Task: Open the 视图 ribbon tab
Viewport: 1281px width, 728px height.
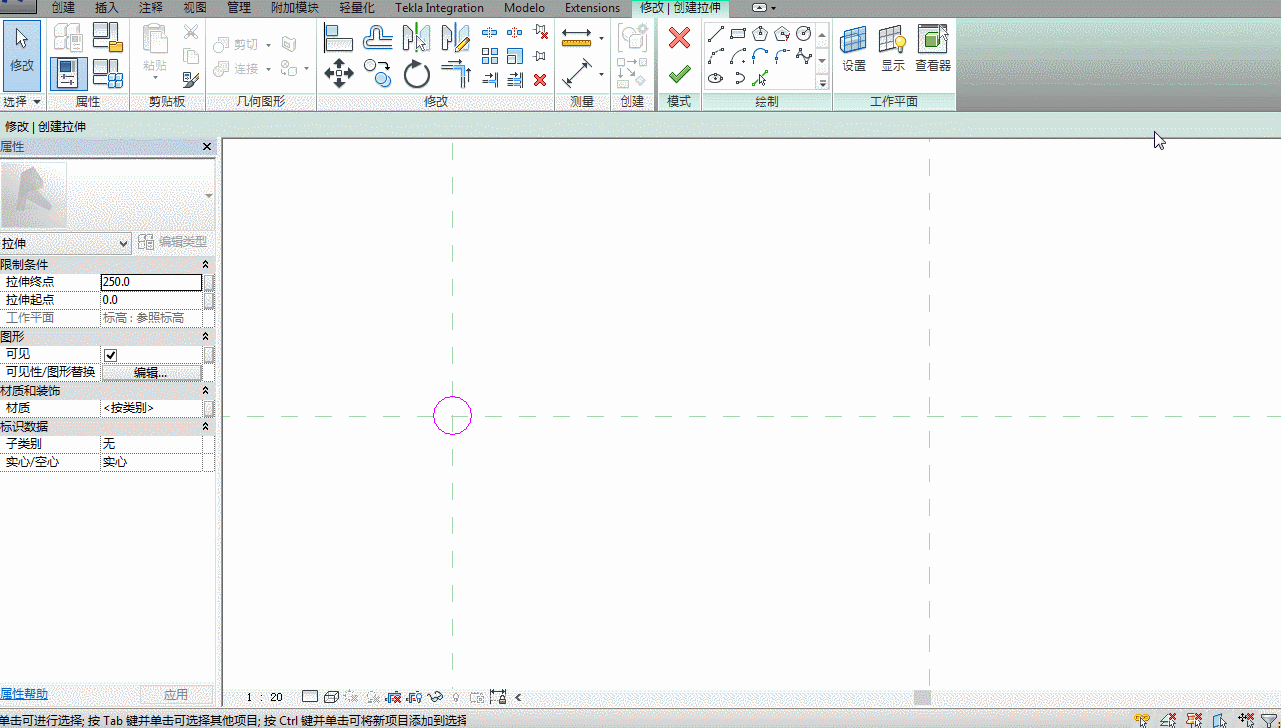Action: (195, 8)
